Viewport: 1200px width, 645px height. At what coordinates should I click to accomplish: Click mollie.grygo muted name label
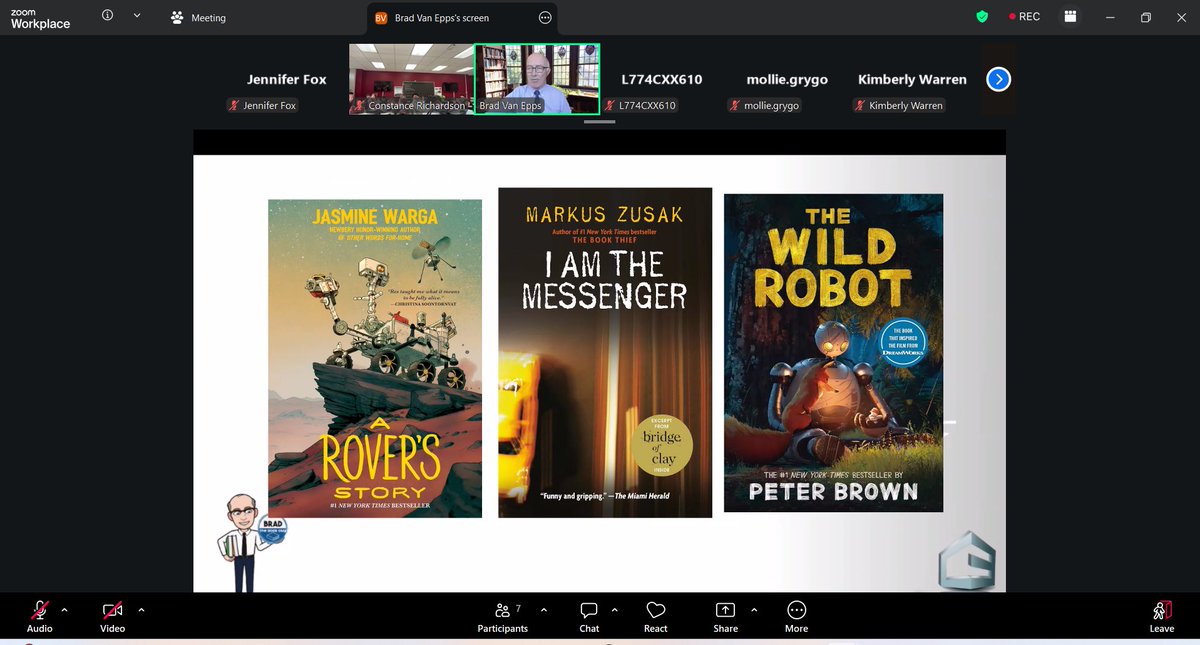763,105
